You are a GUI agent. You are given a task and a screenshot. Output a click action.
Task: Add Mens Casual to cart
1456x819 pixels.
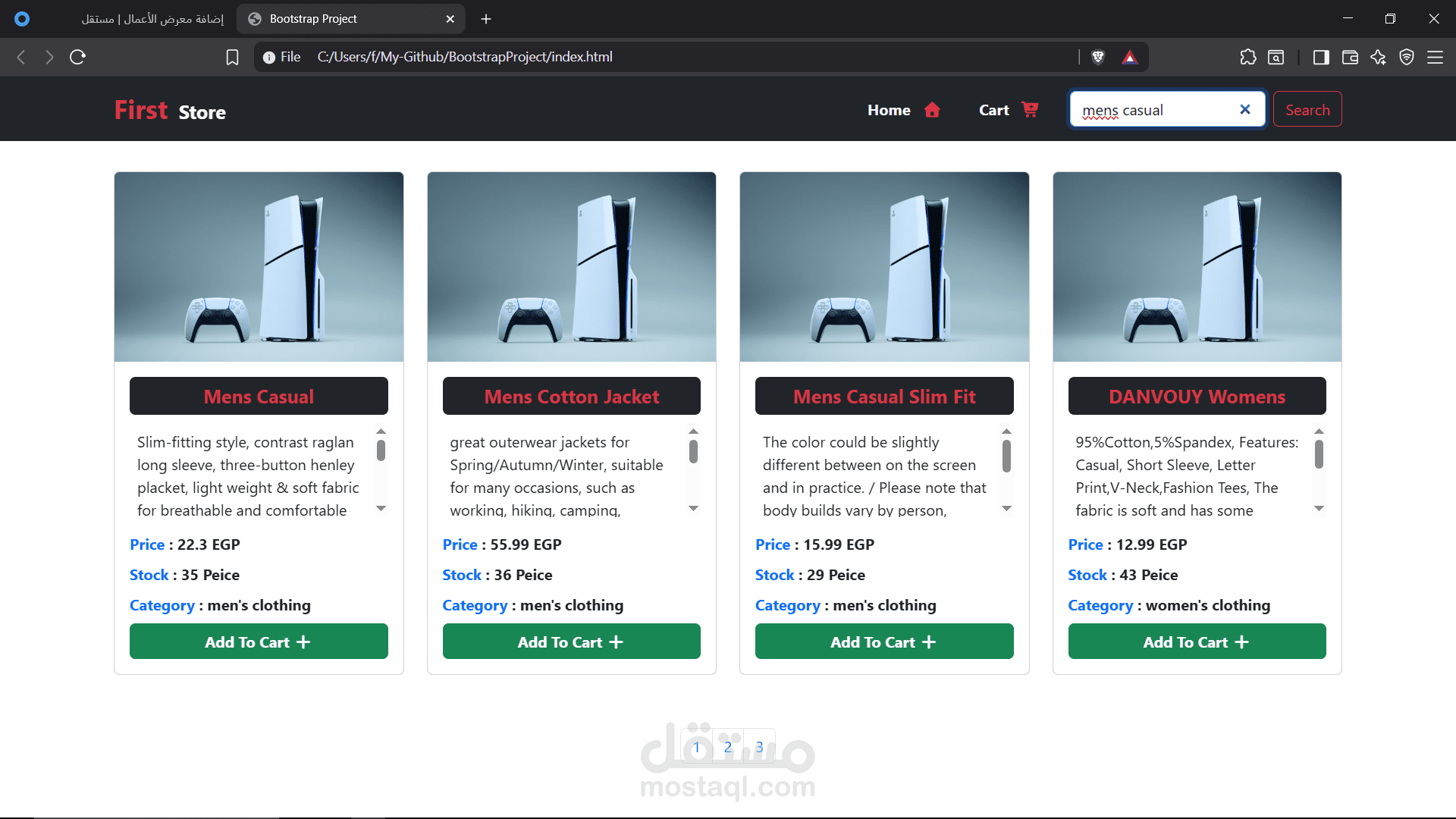[259, 642]
